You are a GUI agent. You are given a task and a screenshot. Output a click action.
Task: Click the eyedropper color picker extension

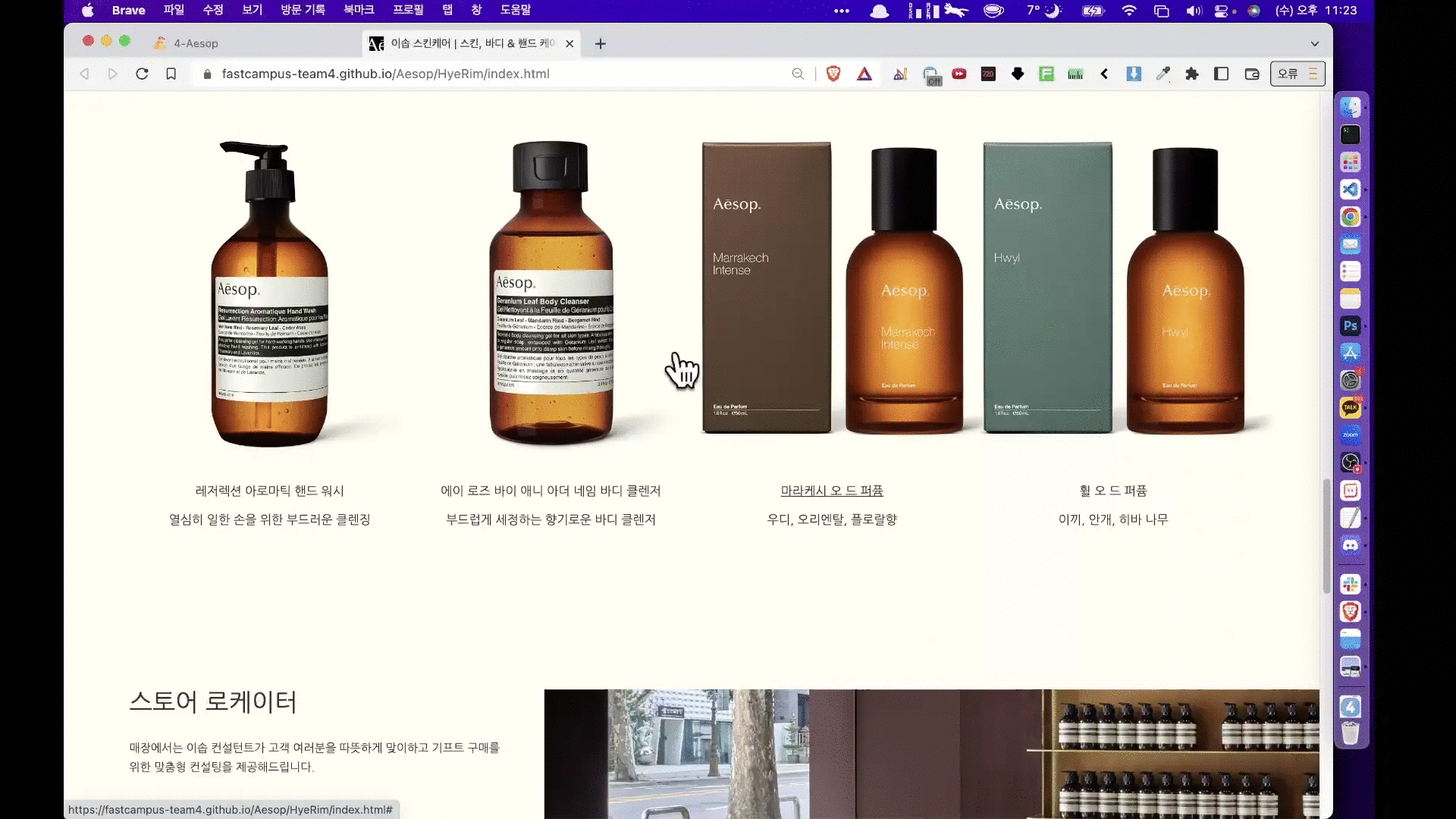(x=1163, y=74)
